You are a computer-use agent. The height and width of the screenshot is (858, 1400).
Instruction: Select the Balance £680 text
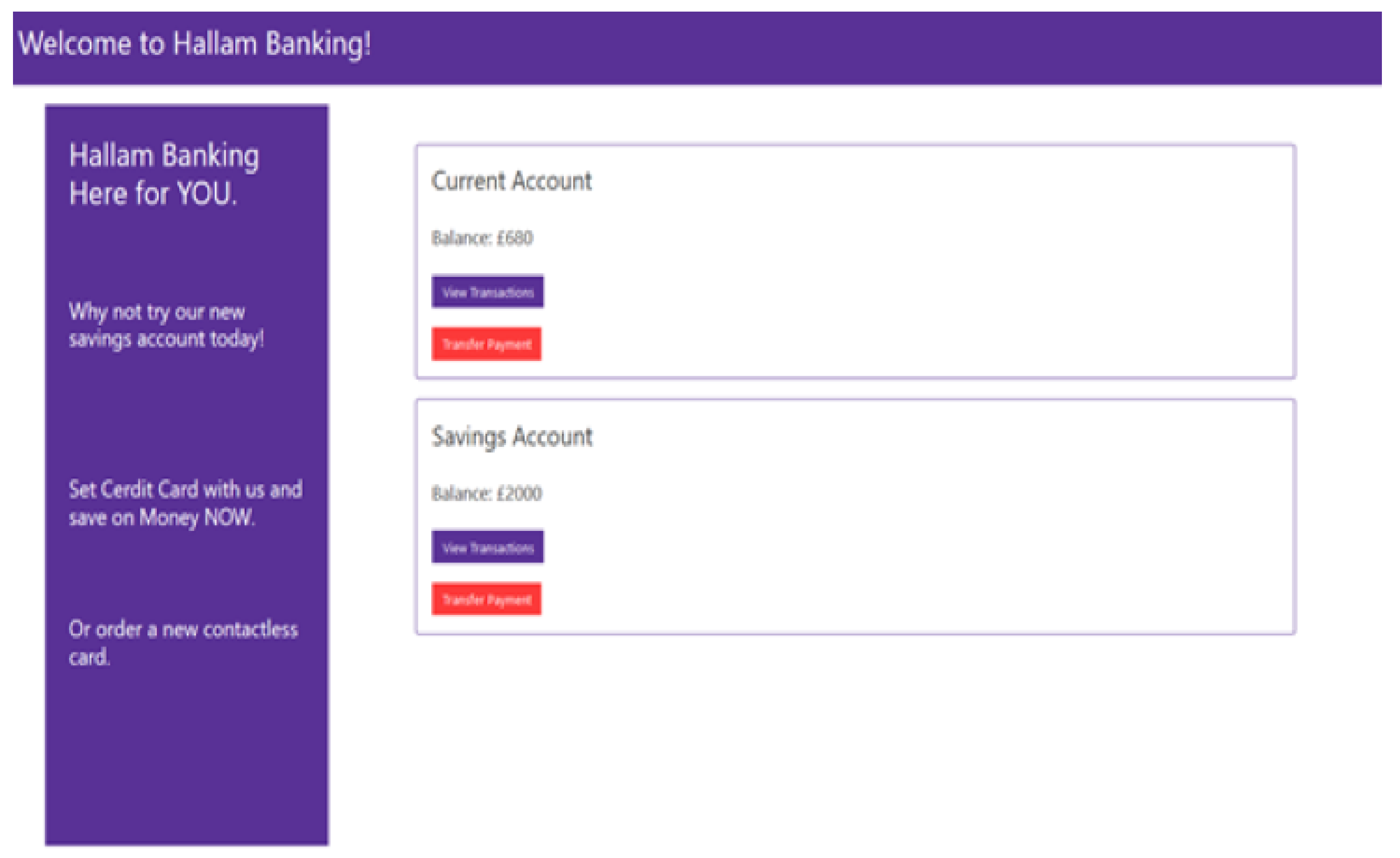[482, 238]
